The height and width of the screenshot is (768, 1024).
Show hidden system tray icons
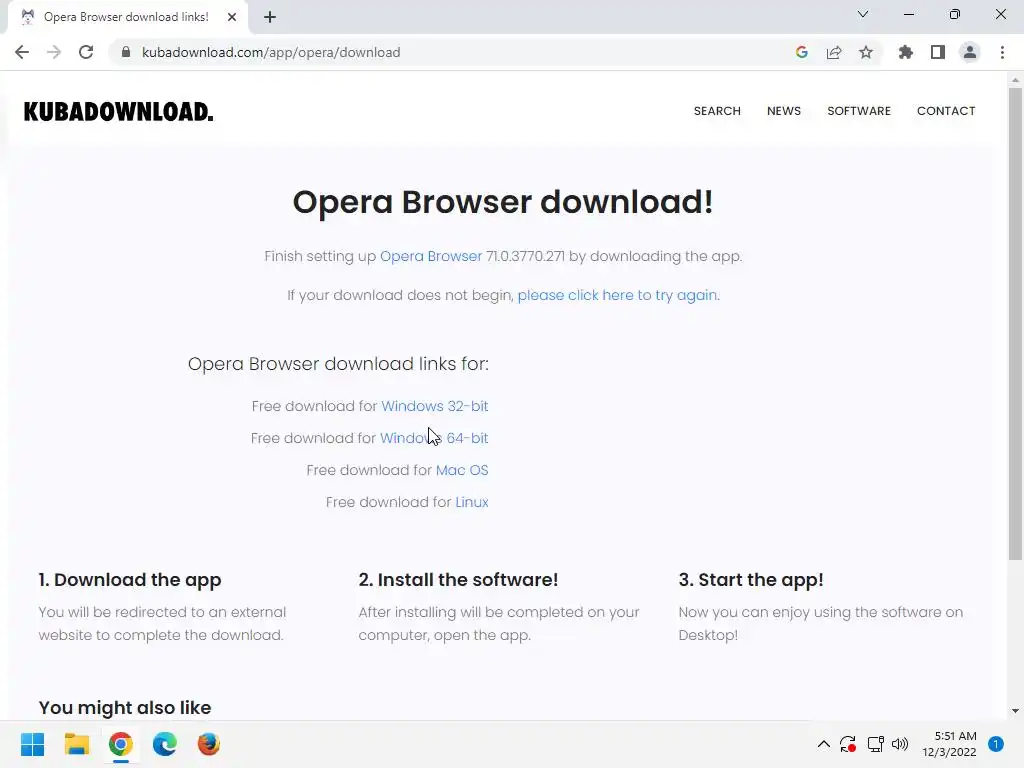click(824, 744)
